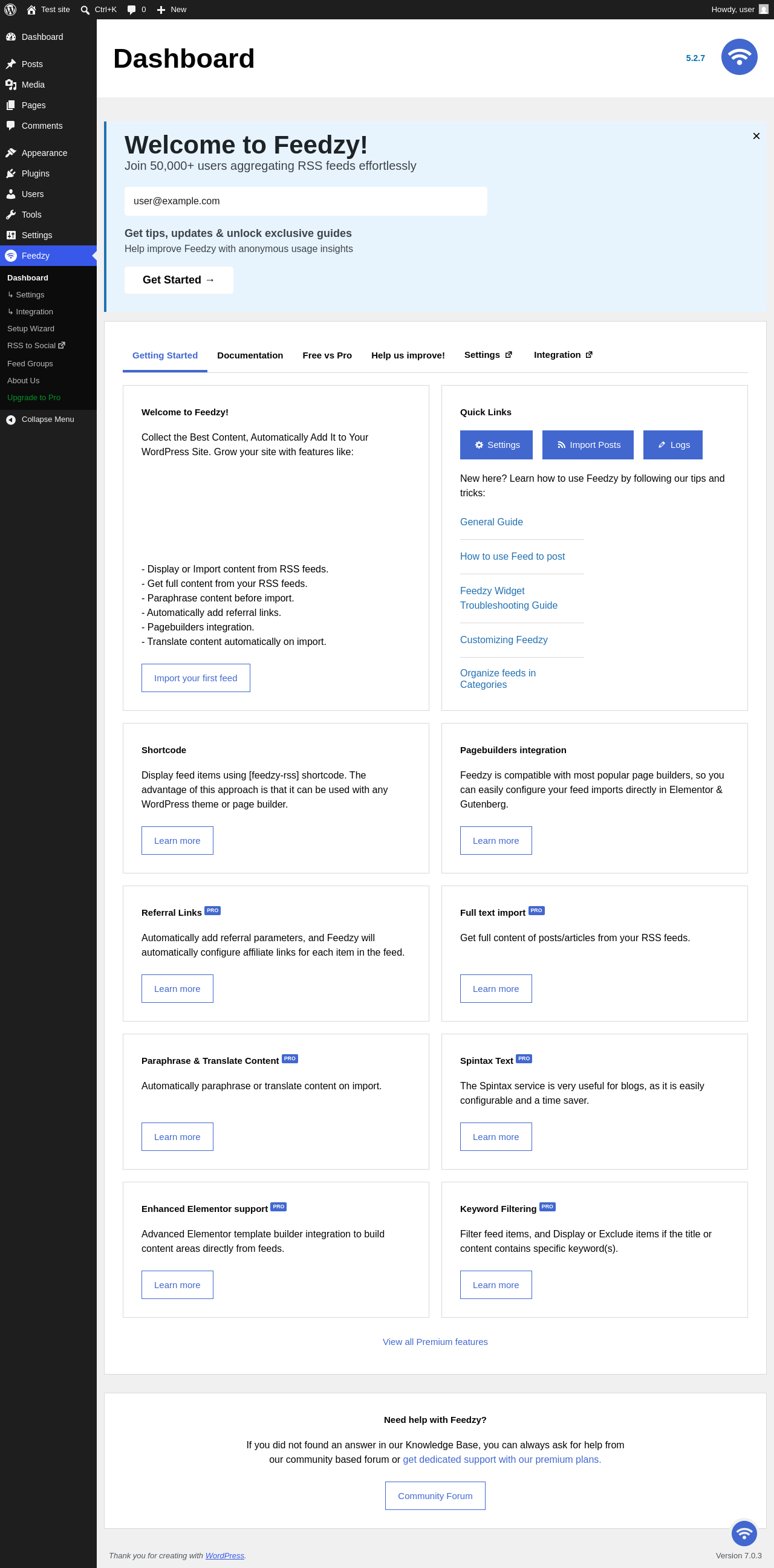This screenshot has height=1568, width=774.
Task: Open How to use Feed to post link
Action: [513, 557]
